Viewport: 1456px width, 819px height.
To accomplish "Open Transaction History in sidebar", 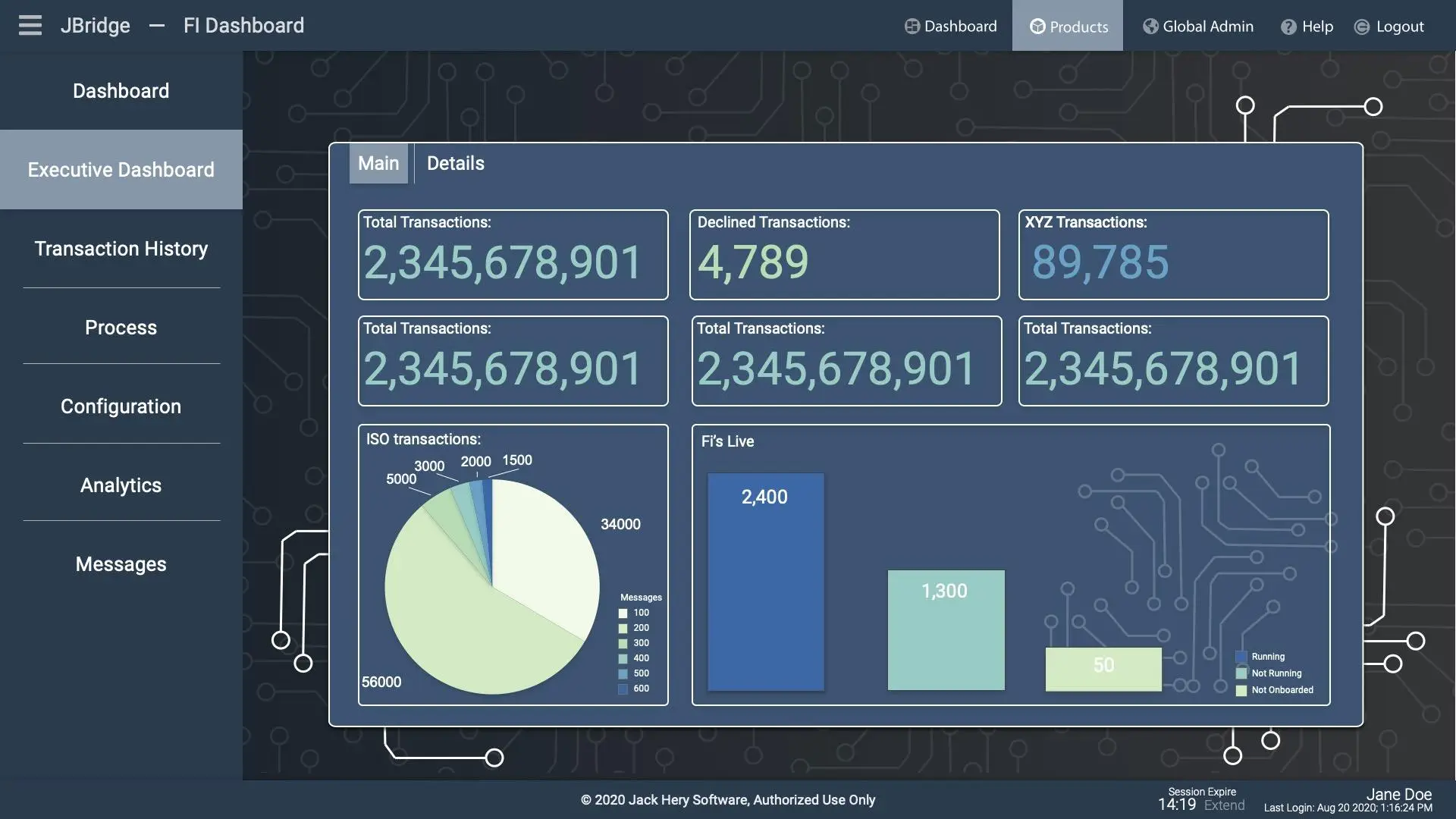I will click(121, 249).
